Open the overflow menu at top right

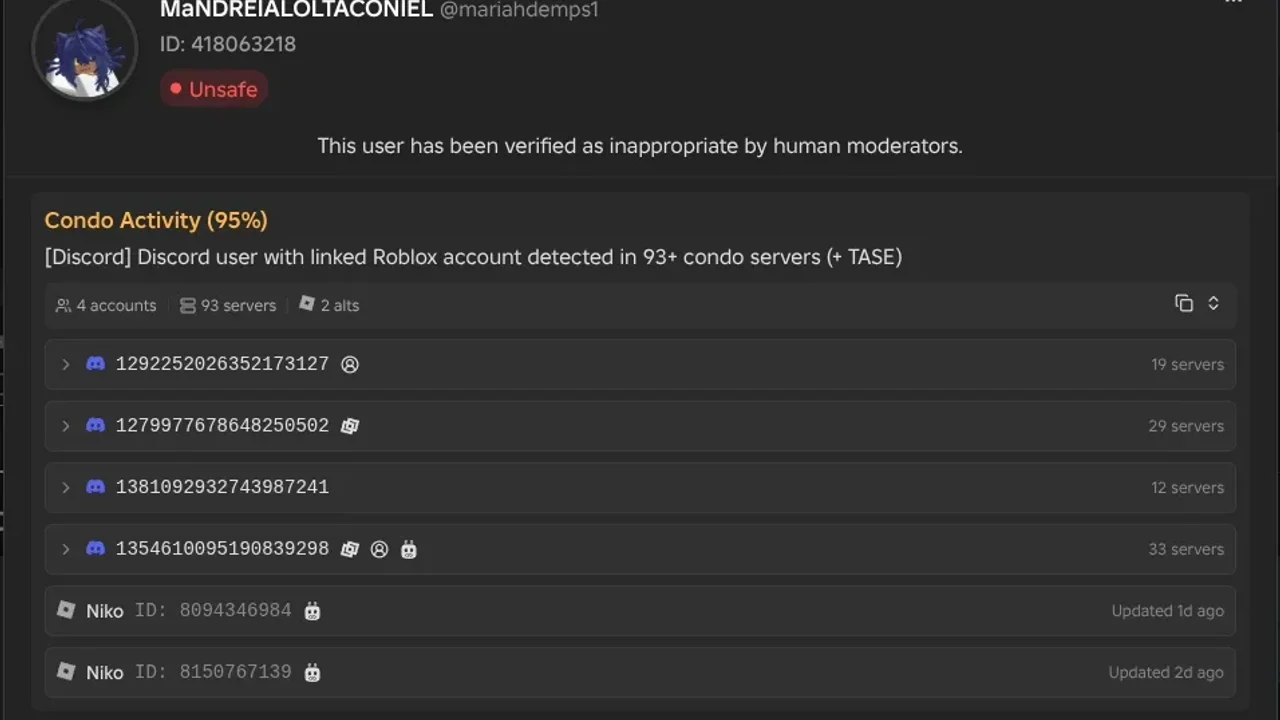[1233, 4]
